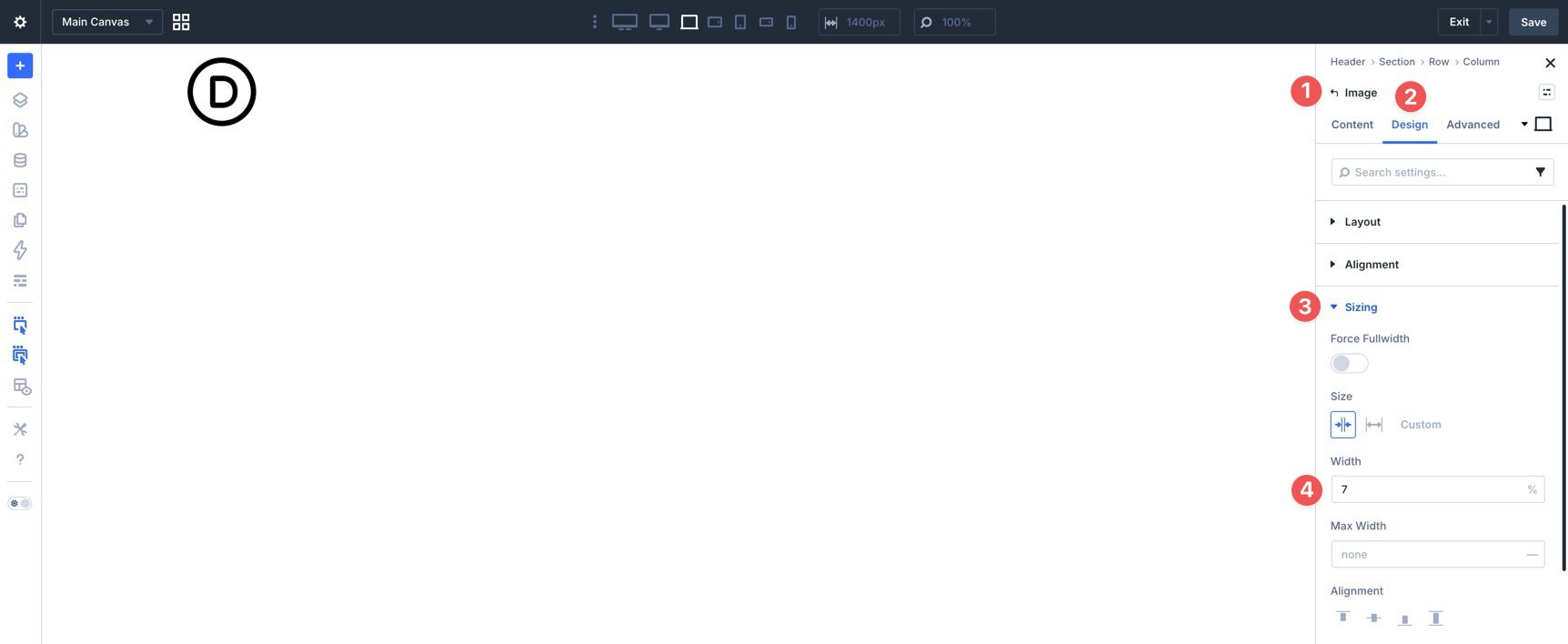Open the settings gear icon
Image resolution: width=1568 pixels, height=644 pixels.
pyautogui.click(x=20, y=22)
